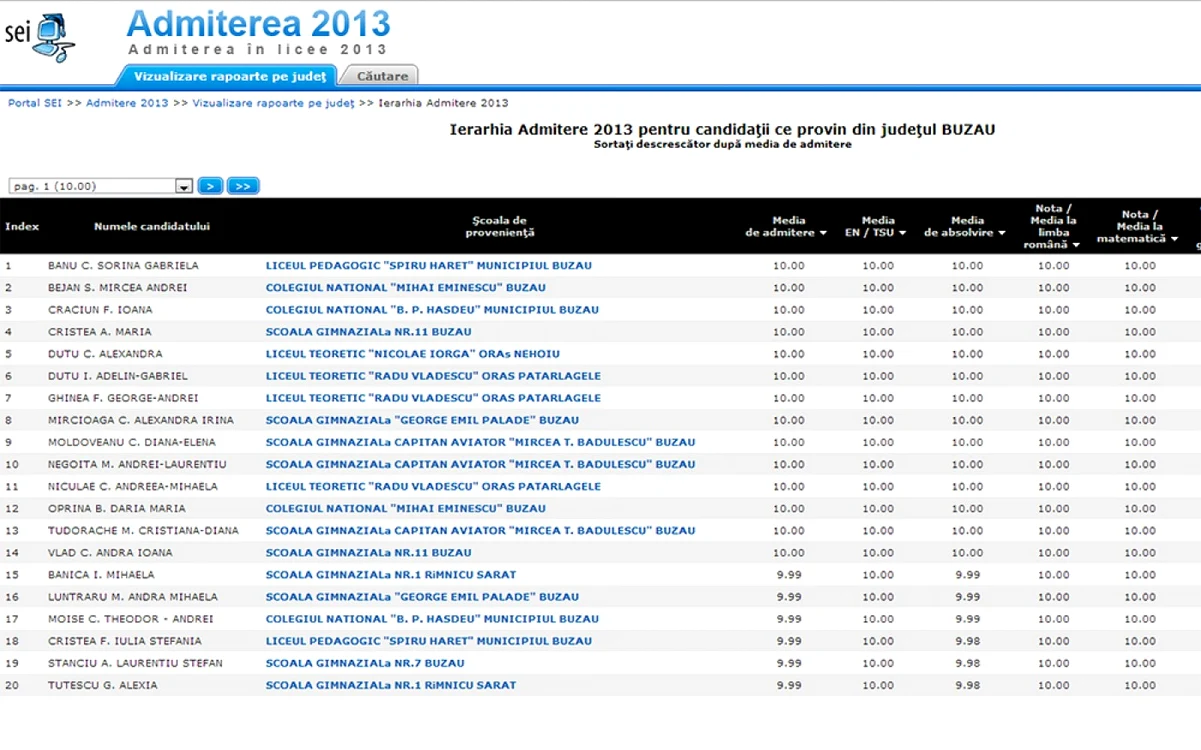Screen dimensions: 1201x750
Task: Select candidate row Tutescu G. Alexia
Action: pos(600,685)
